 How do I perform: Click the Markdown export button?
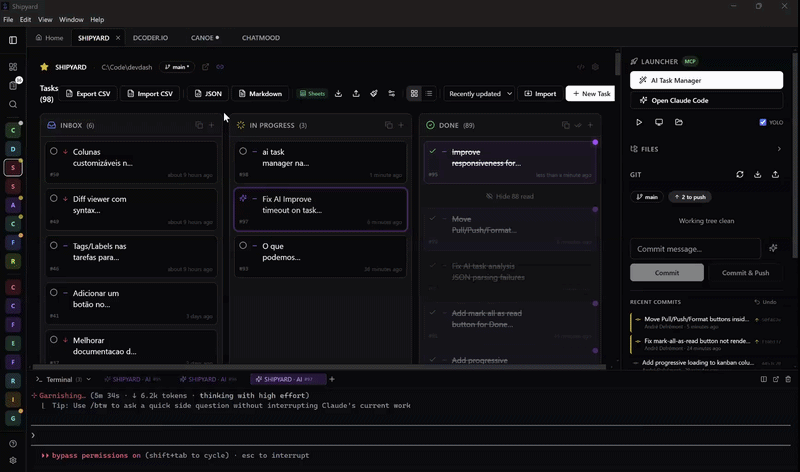(x=260, y=93)
